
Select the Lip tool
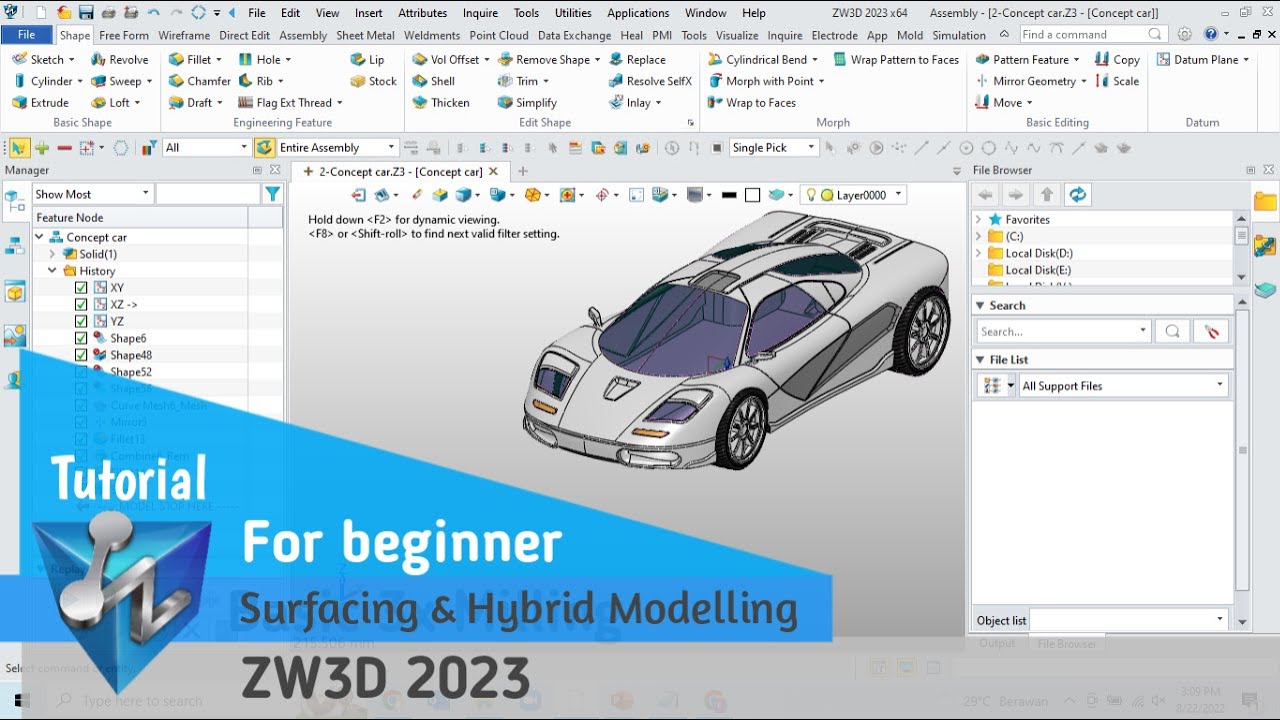point(367,60)
